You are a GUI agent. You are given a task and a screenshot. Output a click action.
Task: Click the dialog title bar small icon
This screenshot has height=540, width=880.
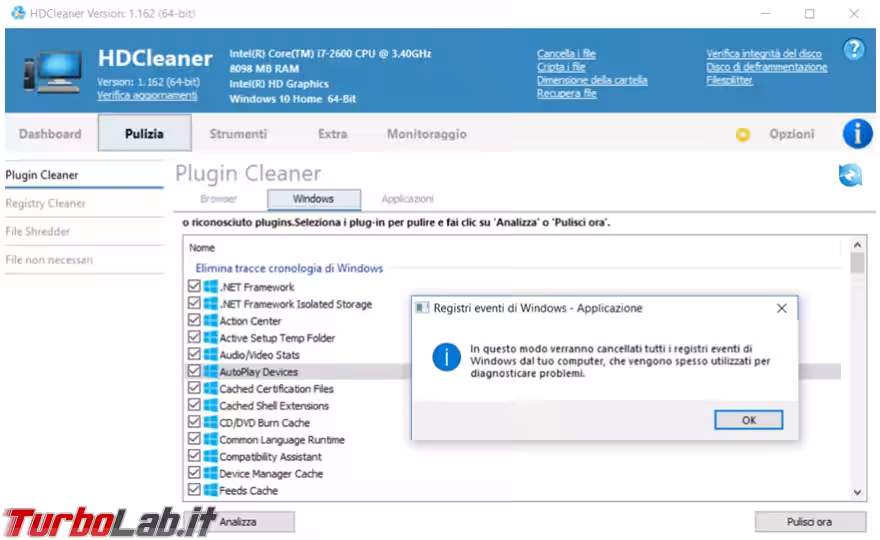point(421,308)
